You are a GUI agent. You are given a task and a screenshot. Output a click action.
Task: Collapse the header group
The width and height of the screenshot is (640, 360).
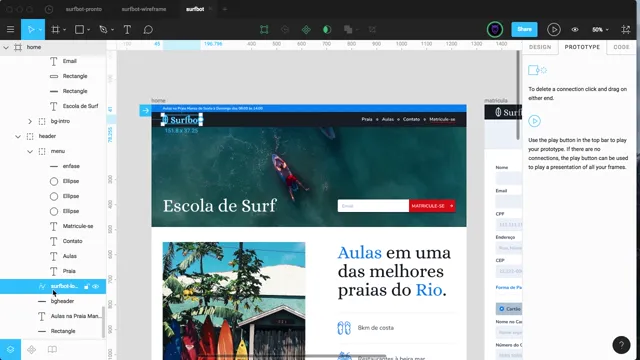[18, 136]
